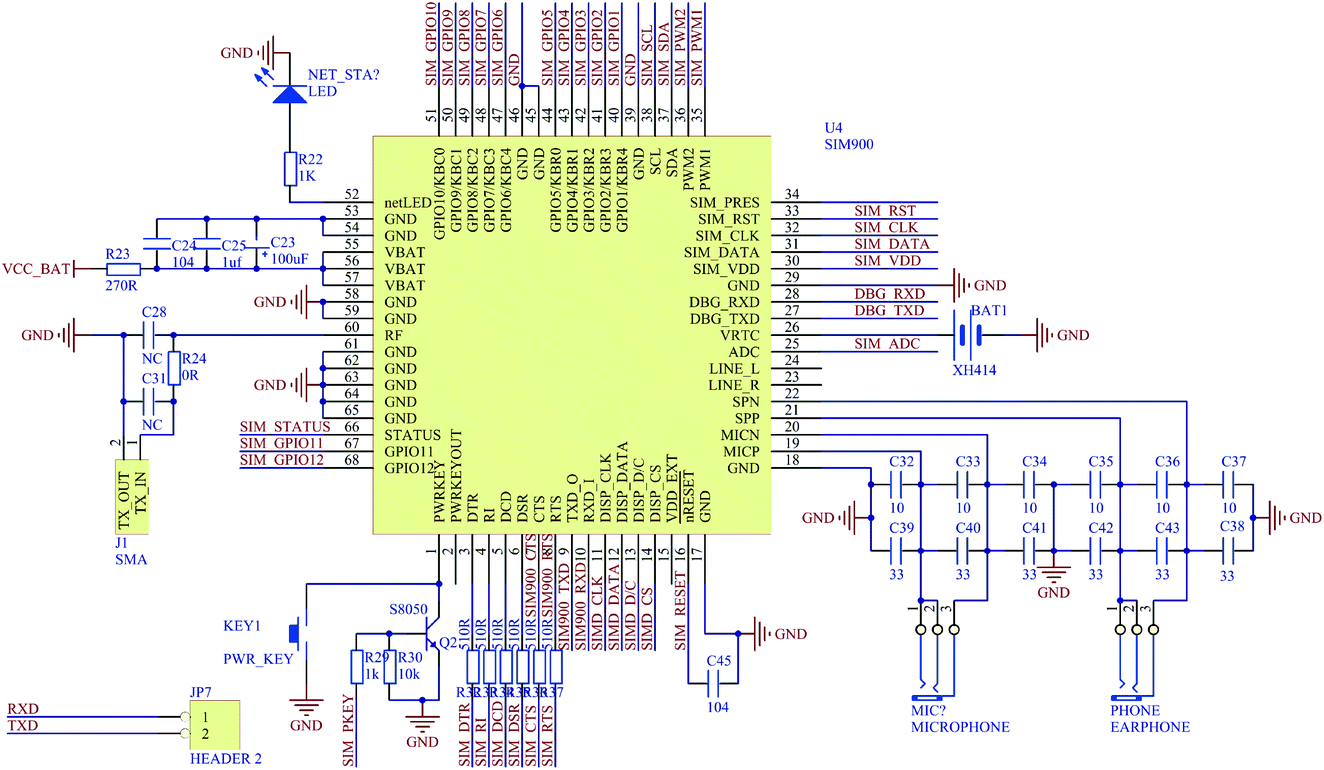Select pin number 52 of U4

[x=351, y=195]
